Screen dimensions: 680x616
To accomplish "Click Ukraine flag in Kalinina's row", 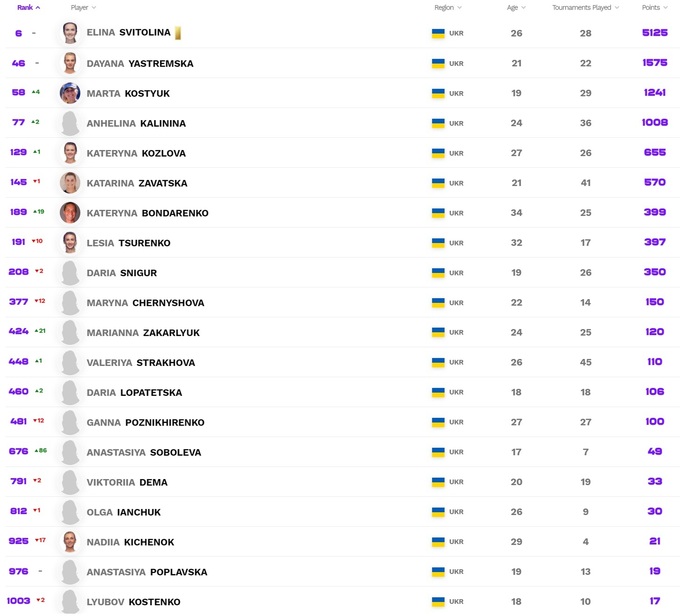I will [438, 123].
